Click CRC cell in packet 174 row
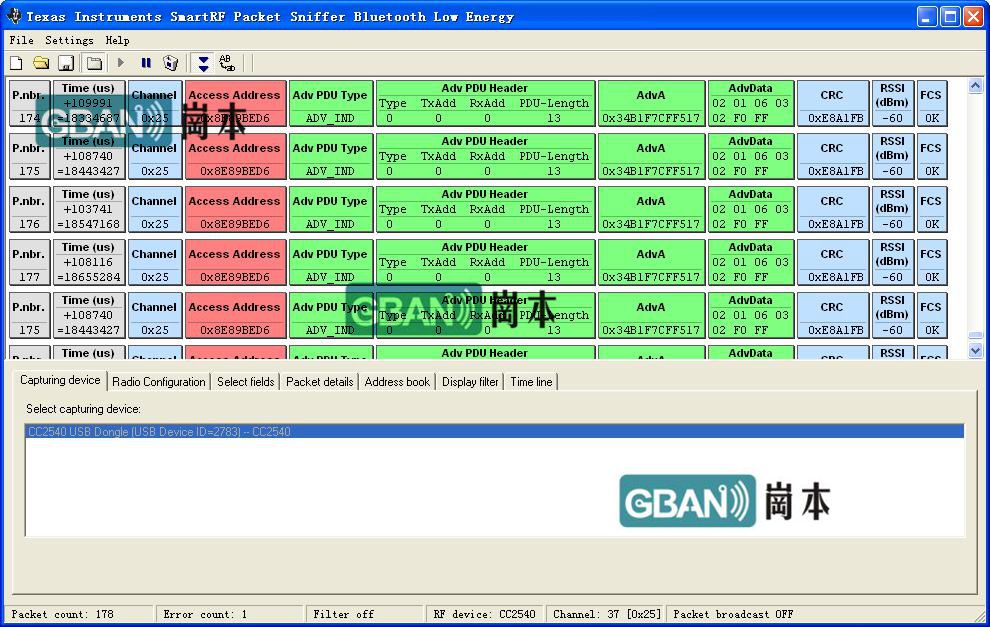The image size is (990, 627). [833, 104]
